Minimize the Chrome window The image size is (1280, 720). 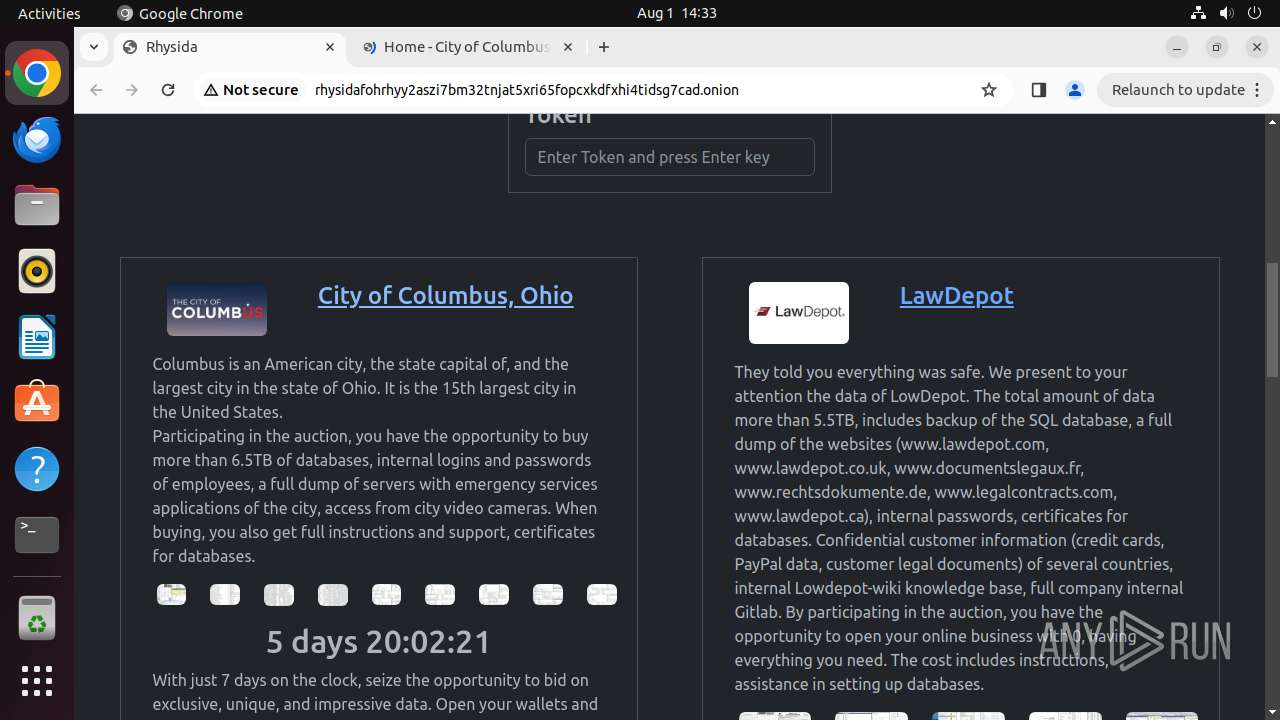(x=1177, y=47)
